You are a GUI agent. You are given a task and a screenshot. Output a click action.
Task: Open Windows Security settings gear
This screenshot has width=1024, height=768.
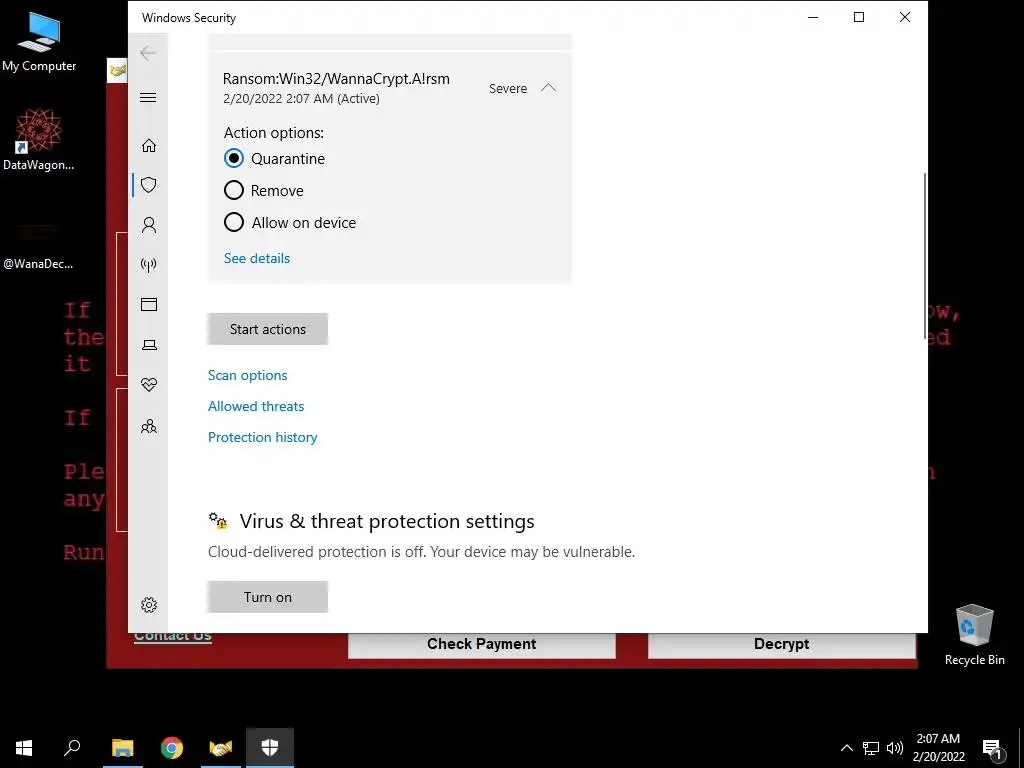pyautogui.click(x=149, y=605)
